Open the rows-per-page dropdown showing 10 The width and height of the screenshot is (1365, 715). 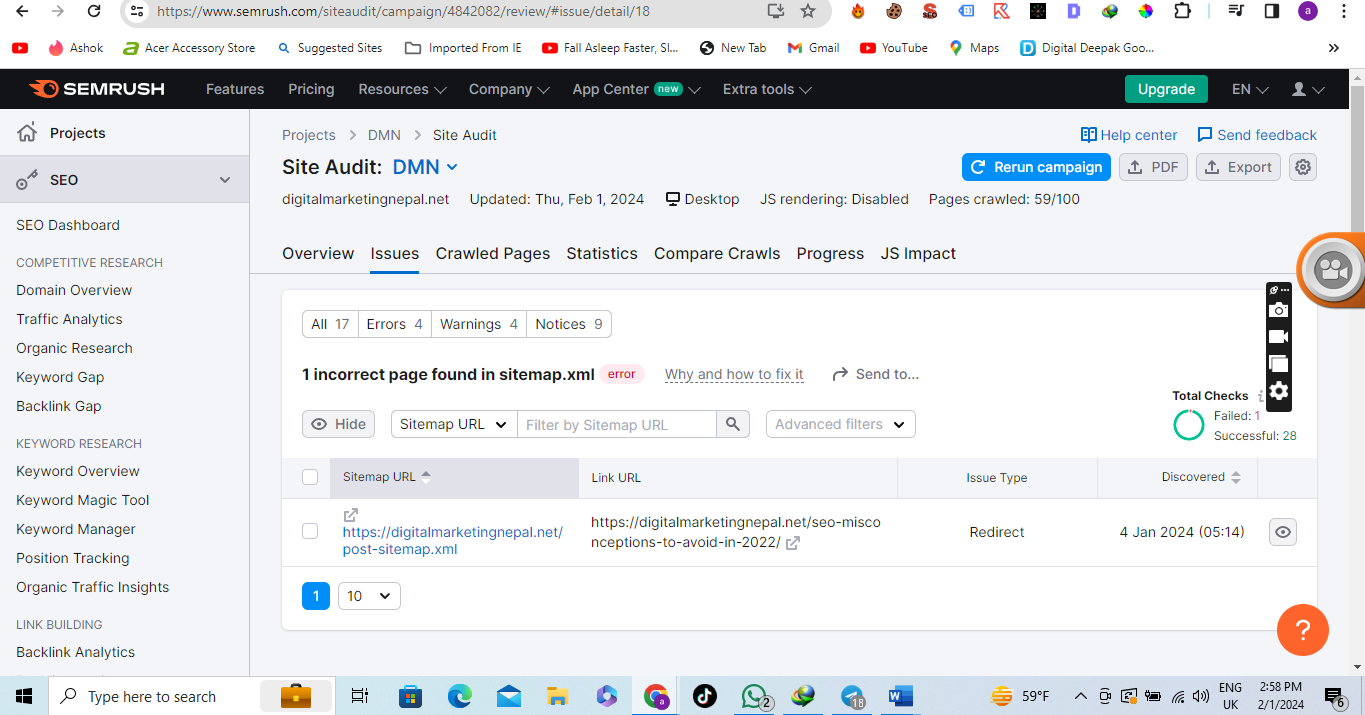coord(369,596)
